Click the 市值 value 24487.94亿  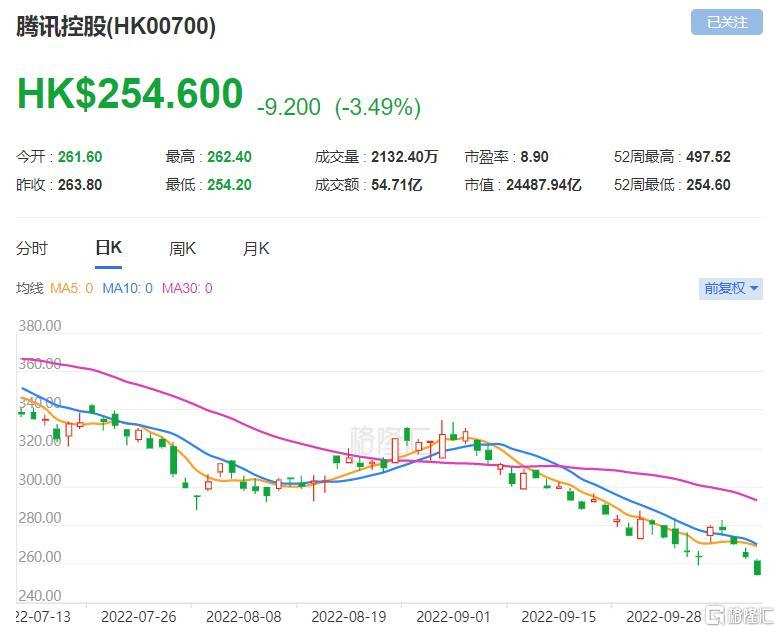[544, 185]
